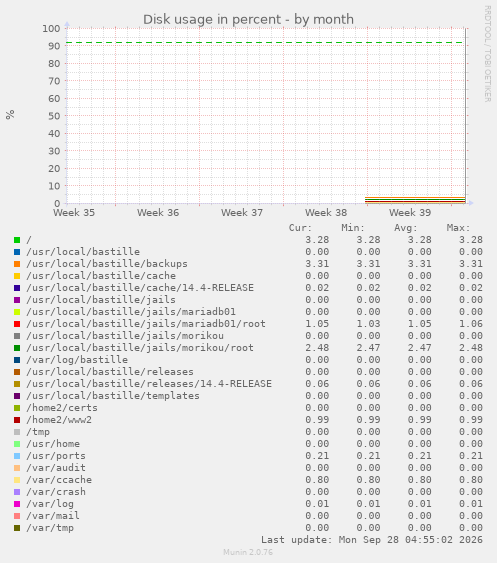Click the dark red swatch for /home2/www2

coord(17,420)
